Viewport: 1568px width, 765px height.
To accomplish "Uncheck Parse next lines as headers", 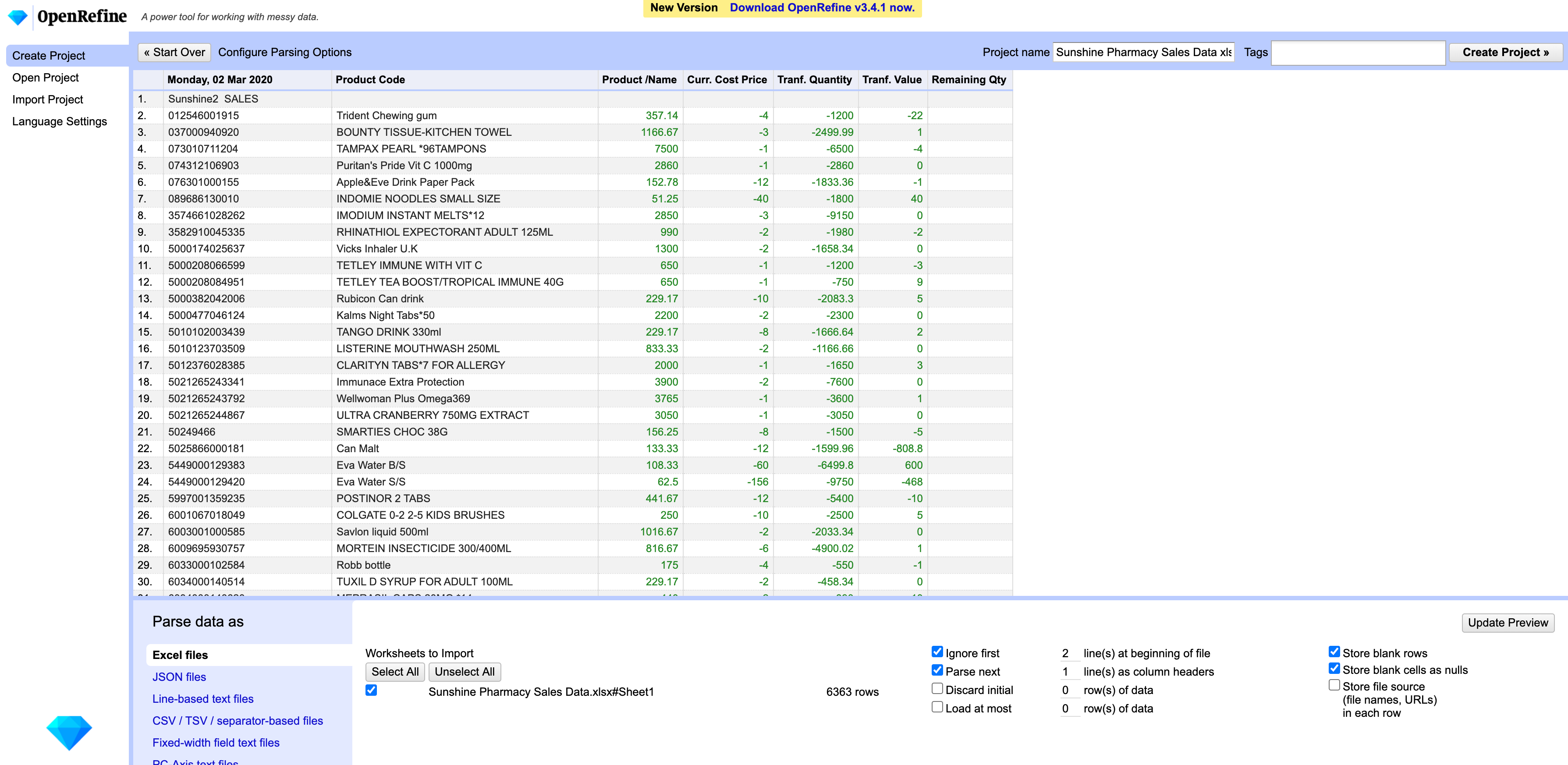I will pyautogui.click(x=937, y=670).
